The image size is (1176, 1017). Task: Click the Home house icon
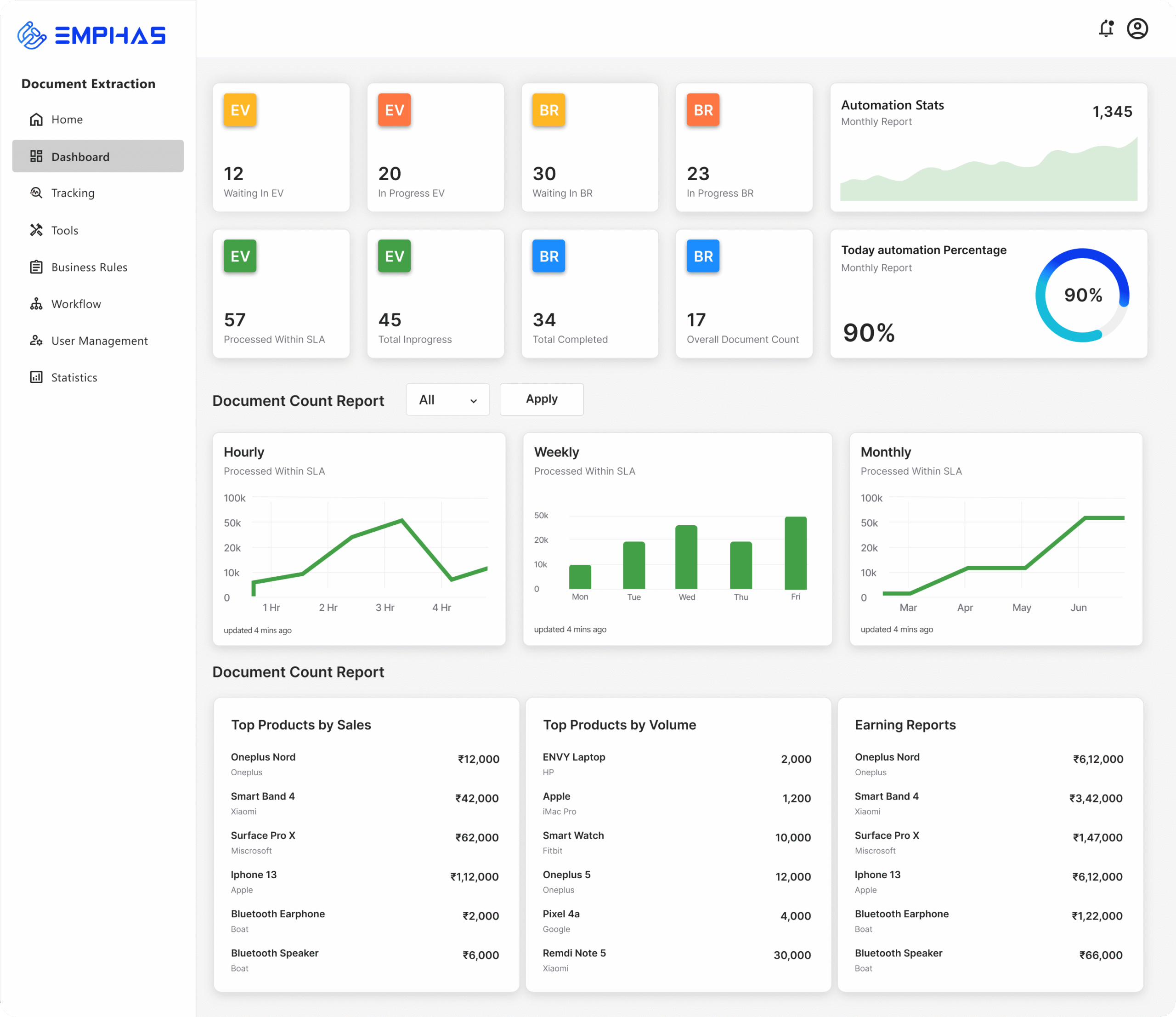point(36,119)
